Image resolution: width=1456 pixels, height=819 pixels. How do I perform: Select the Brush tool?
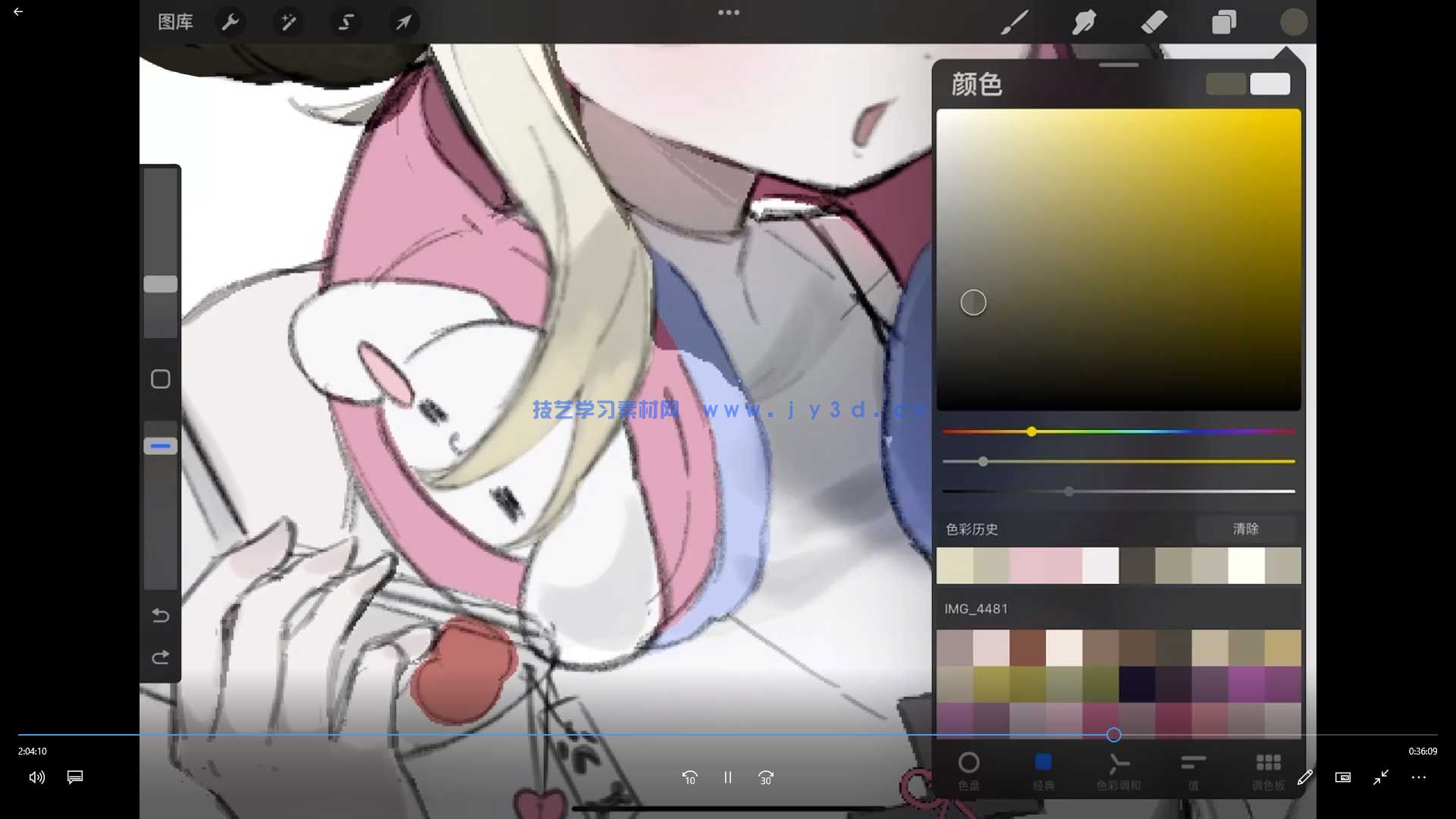point(1014,22)
